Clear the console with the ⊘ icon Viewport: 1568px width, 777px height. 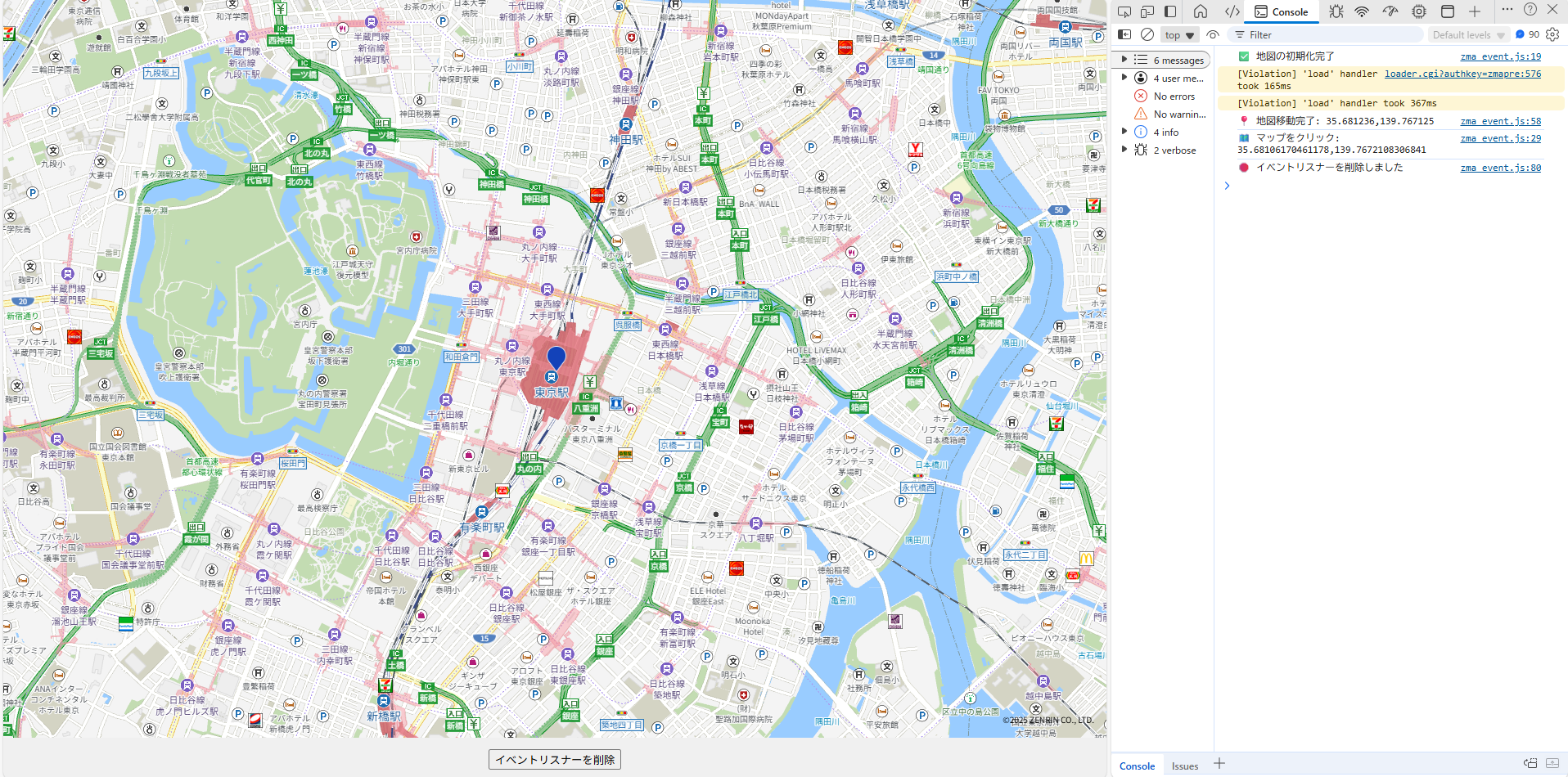tap(1148, 34)
